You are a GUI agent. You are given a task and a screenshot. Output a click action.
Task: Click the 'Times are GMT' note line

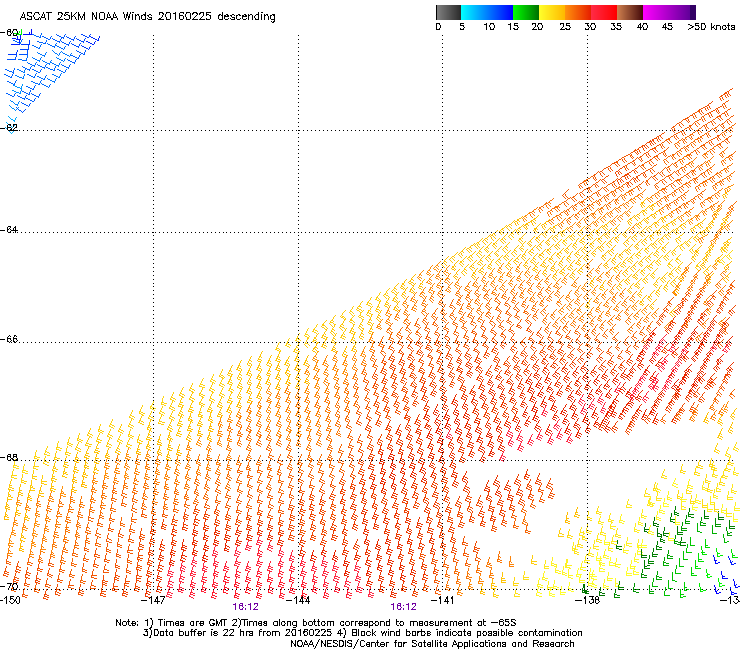(316, 623)
